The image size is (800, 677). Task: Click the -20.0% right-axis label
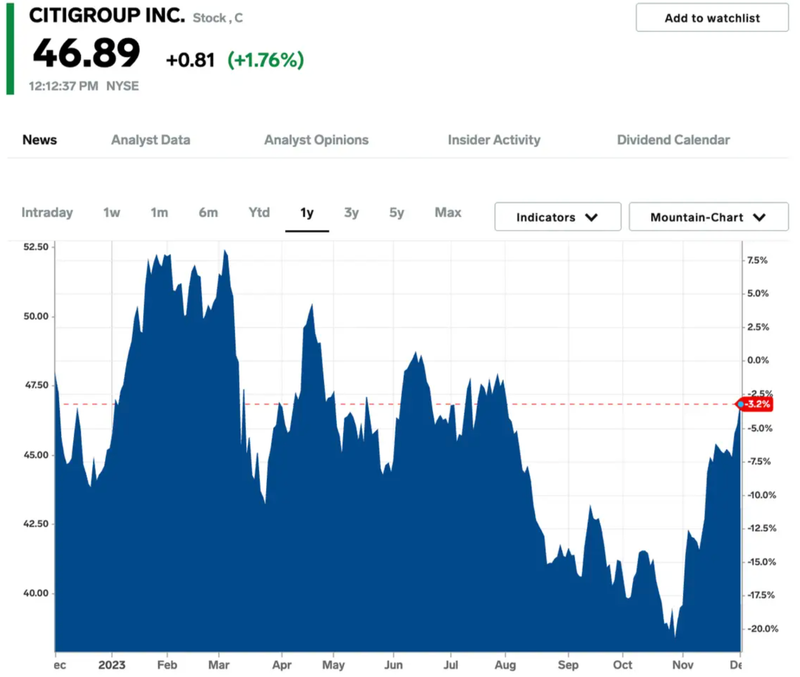tap(762, 629)
